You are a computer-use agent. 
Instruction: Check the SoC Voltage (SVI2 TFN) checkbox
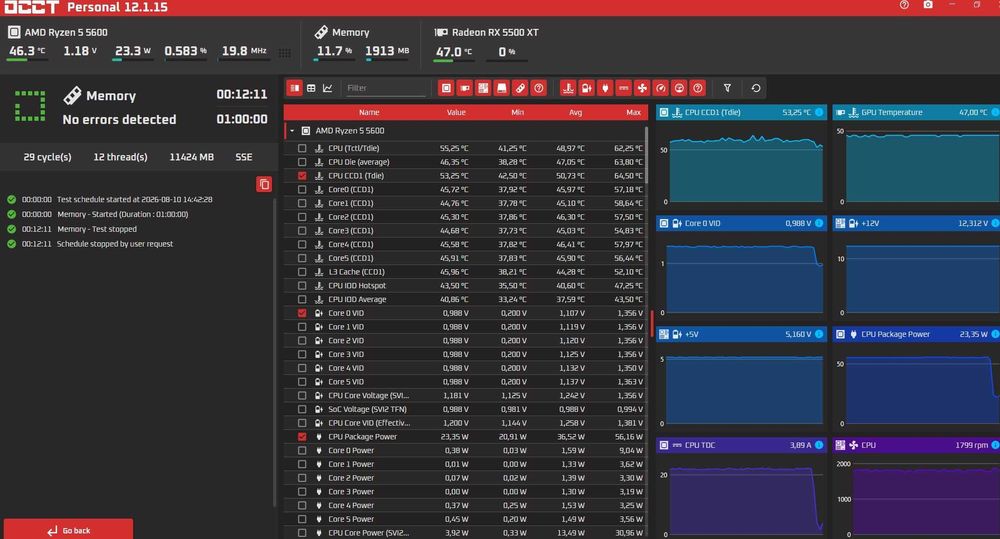pos(302,410)
